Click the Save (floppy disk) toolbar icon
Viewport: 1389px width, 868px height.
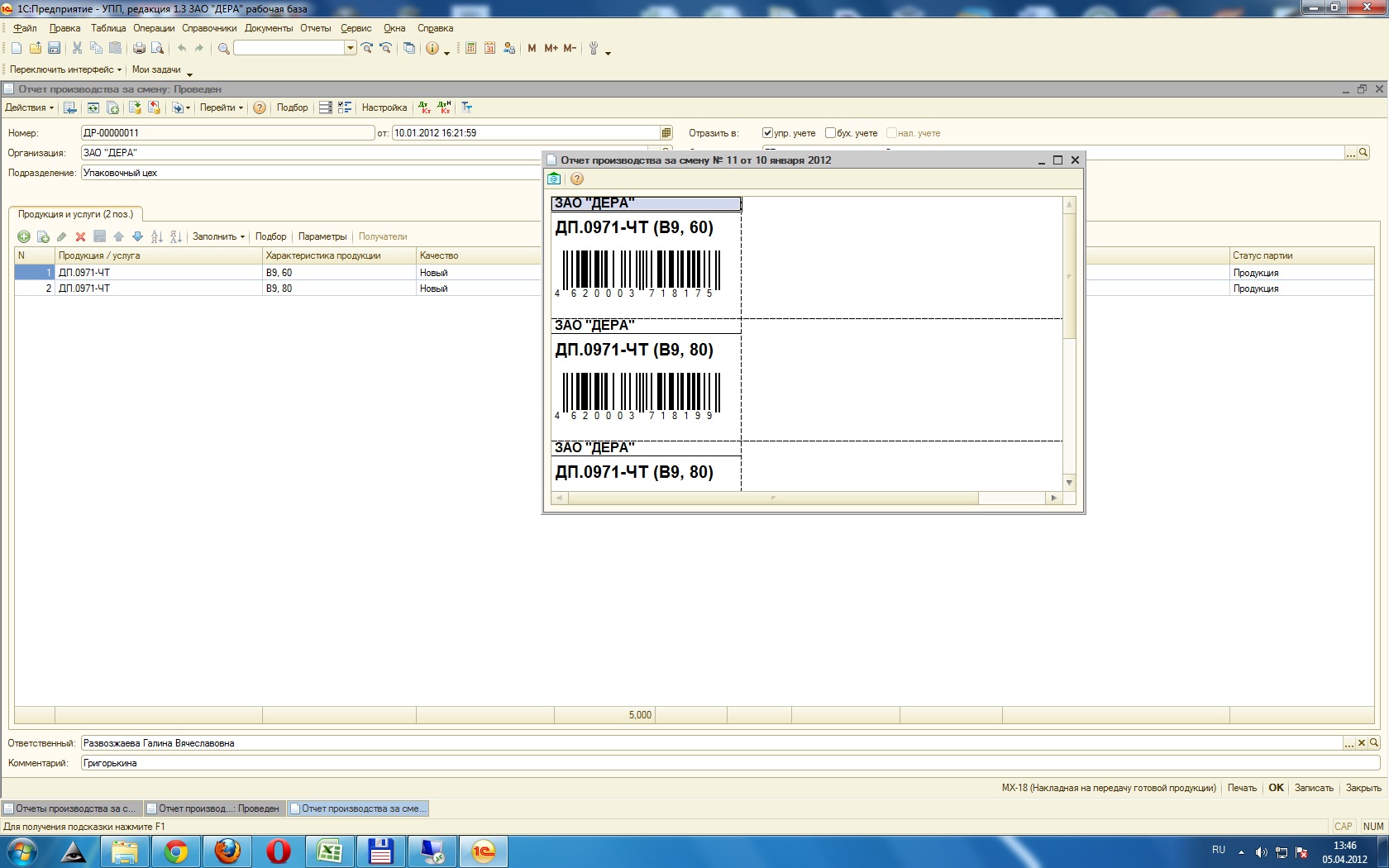[x=54, y=49]
